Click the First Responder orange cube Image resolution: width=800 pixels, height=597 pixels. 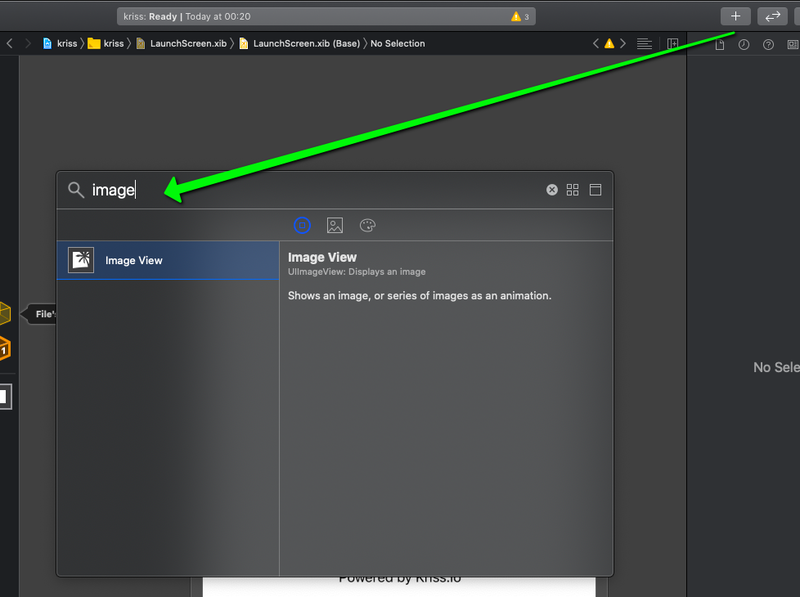click(4, 349)
